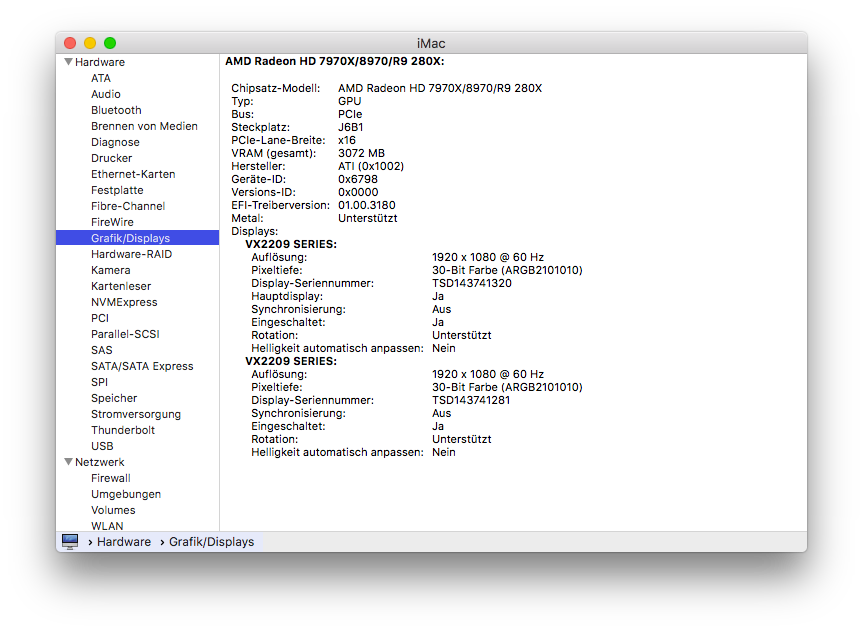Minimize the window using yellow button

[90, 42]
